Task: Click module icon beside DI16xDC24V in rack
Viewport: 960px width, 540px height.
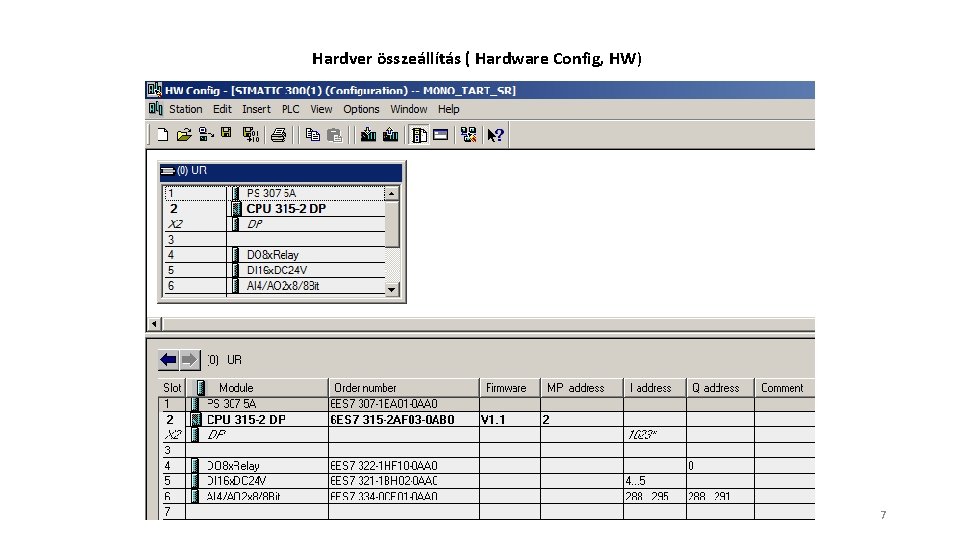Action: point(236,270)
